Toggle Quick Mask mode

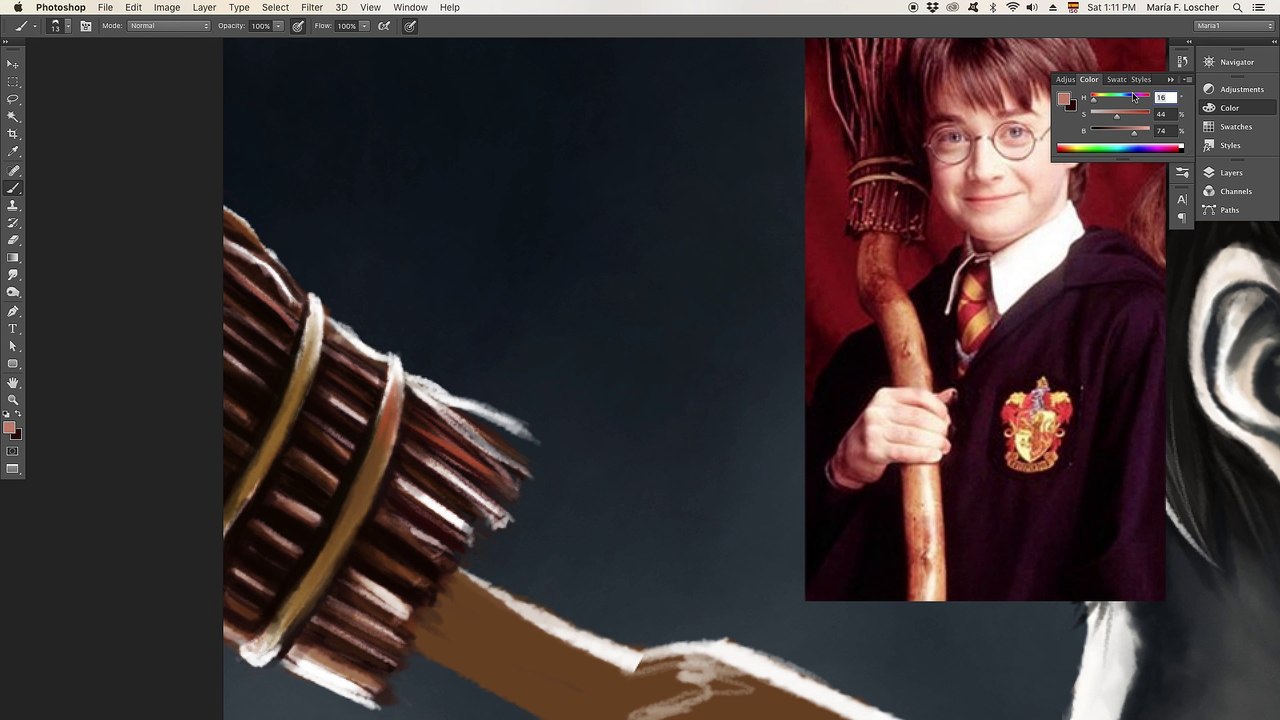(13, 451)
